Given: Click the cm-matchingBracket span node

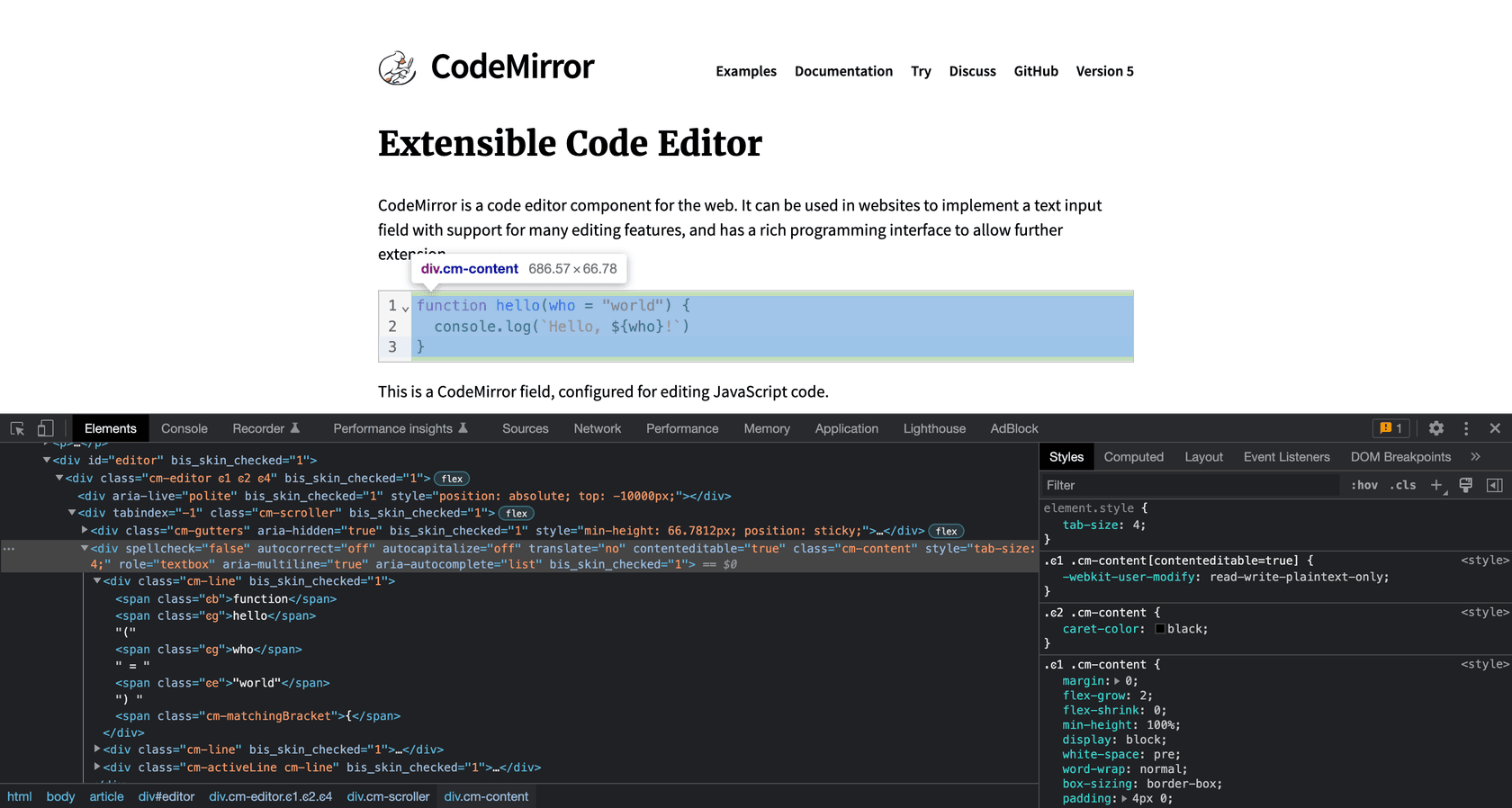Looking at the screenshot, I should point(257,716).
